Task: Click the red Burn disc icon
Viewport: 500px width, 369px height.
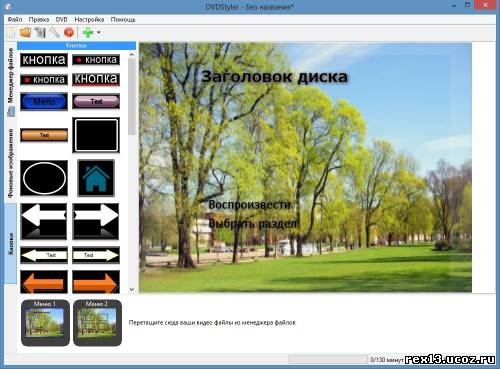Action: pyautogui.click(x=69, y=33)
